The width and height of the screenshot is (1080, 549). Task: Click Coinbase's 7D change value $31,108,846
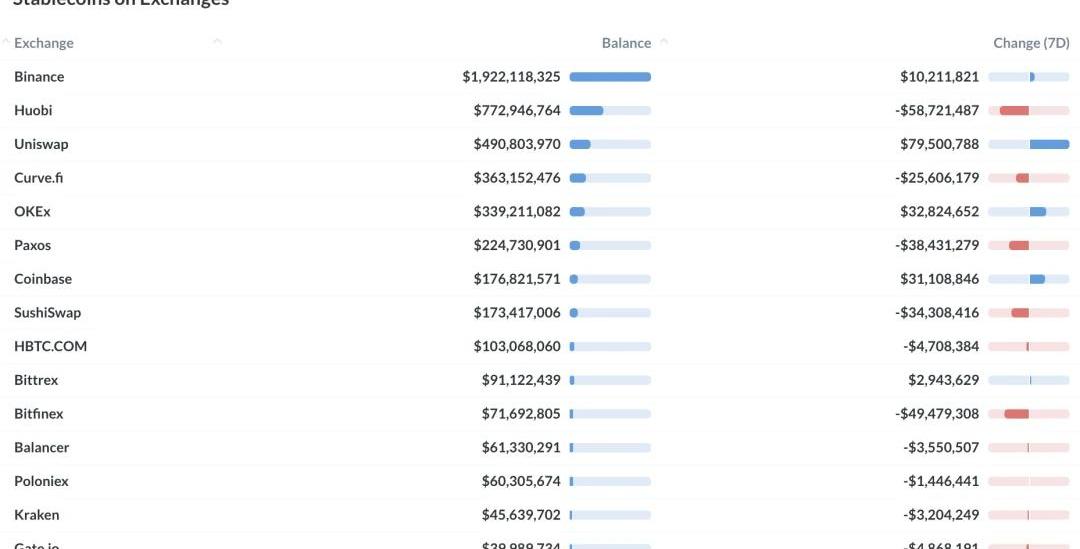[939, 279]
